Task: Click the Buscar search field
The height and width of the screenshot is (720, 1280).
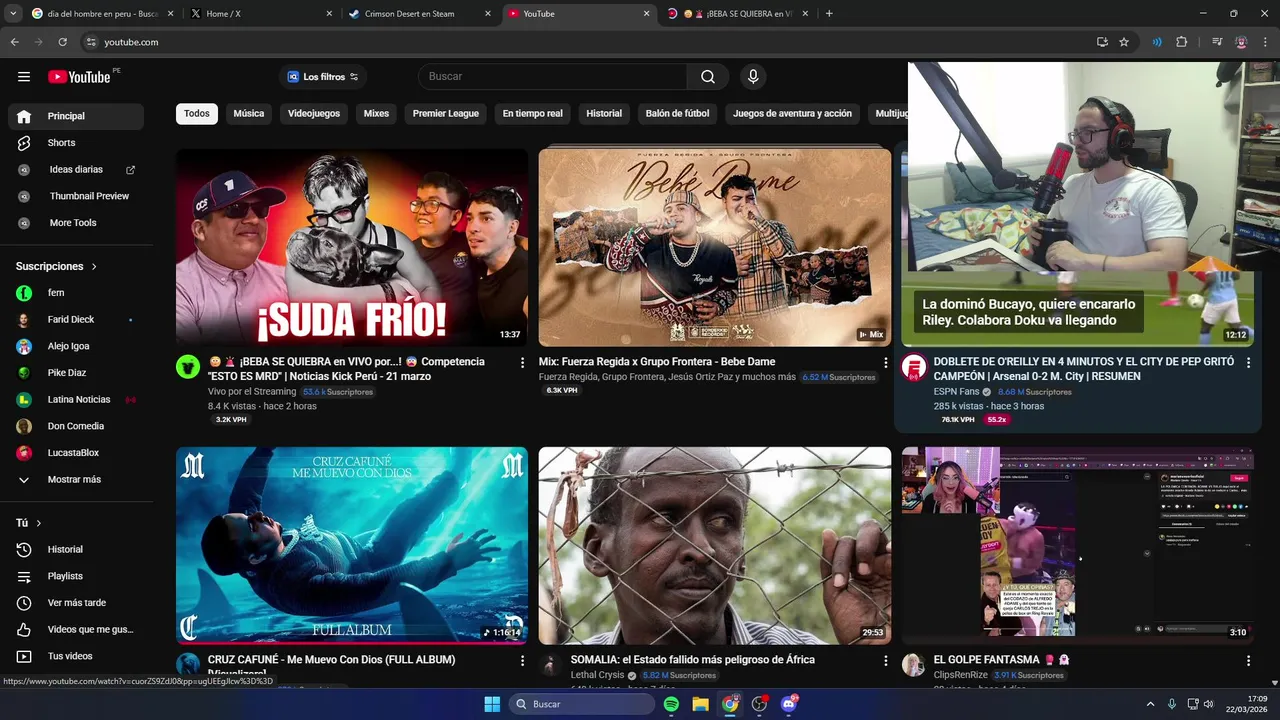Action: (x=552, y=77)
